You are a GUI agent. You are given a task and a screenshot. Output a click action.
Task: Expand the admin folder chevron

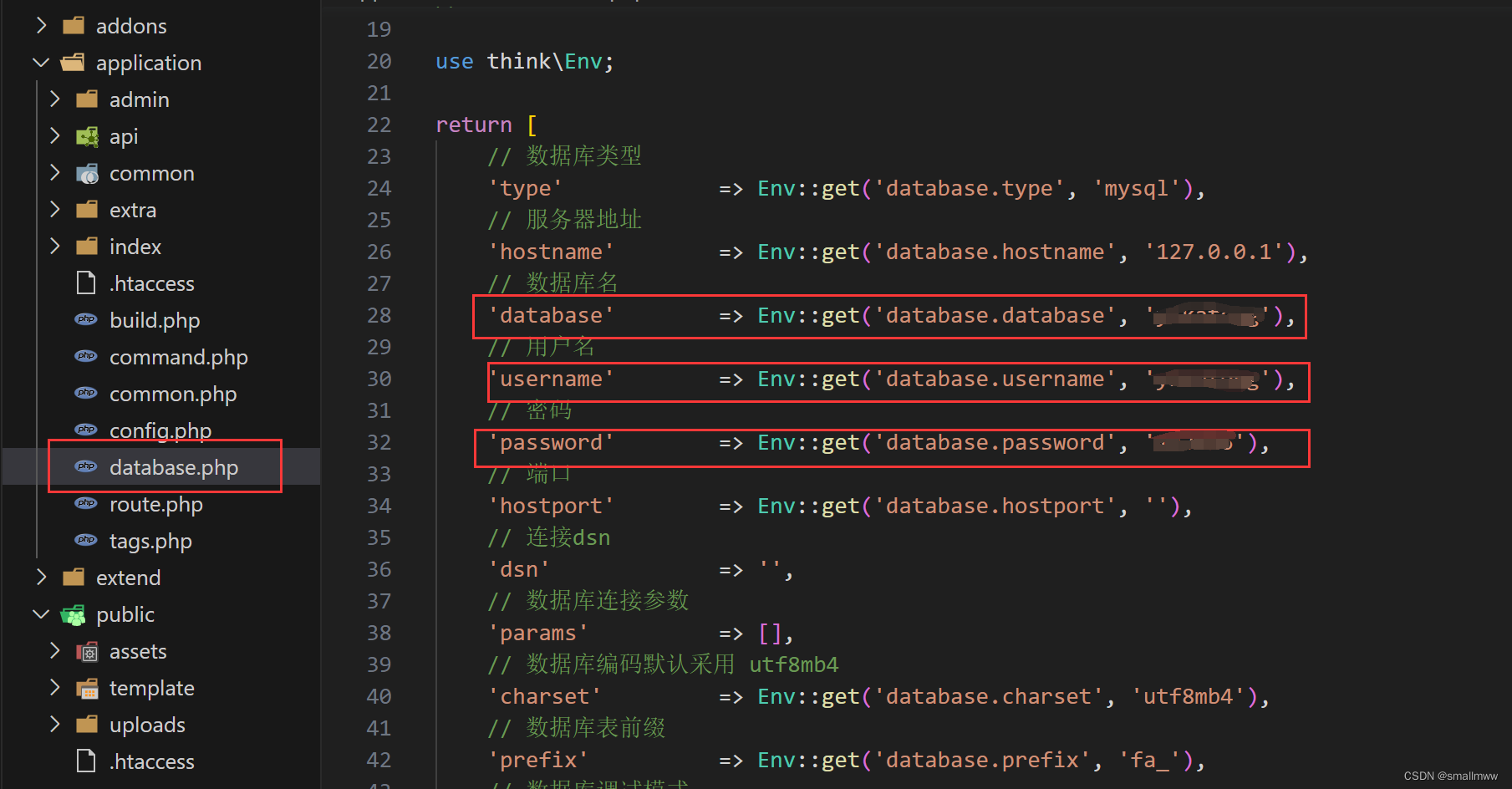(x=54, y=99)
